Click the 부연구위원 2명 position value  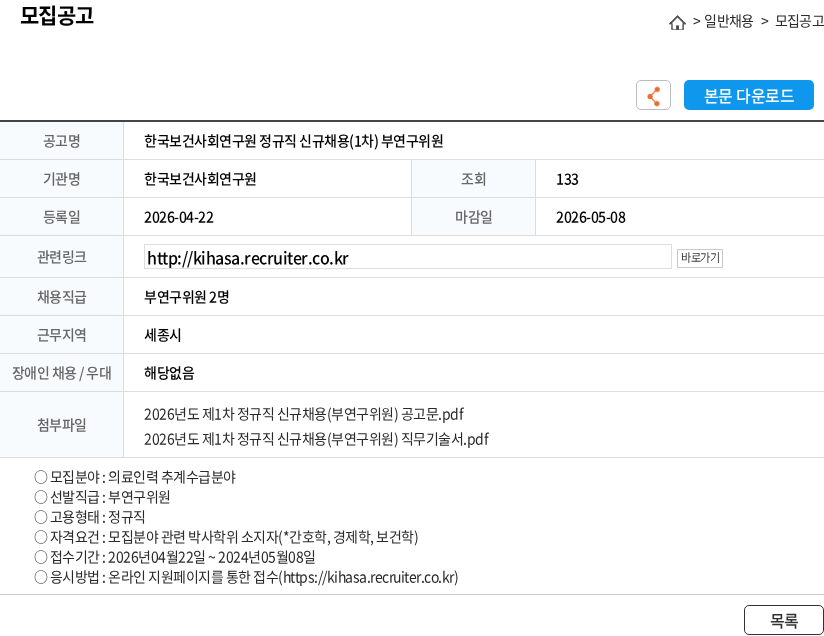[187, 298]
